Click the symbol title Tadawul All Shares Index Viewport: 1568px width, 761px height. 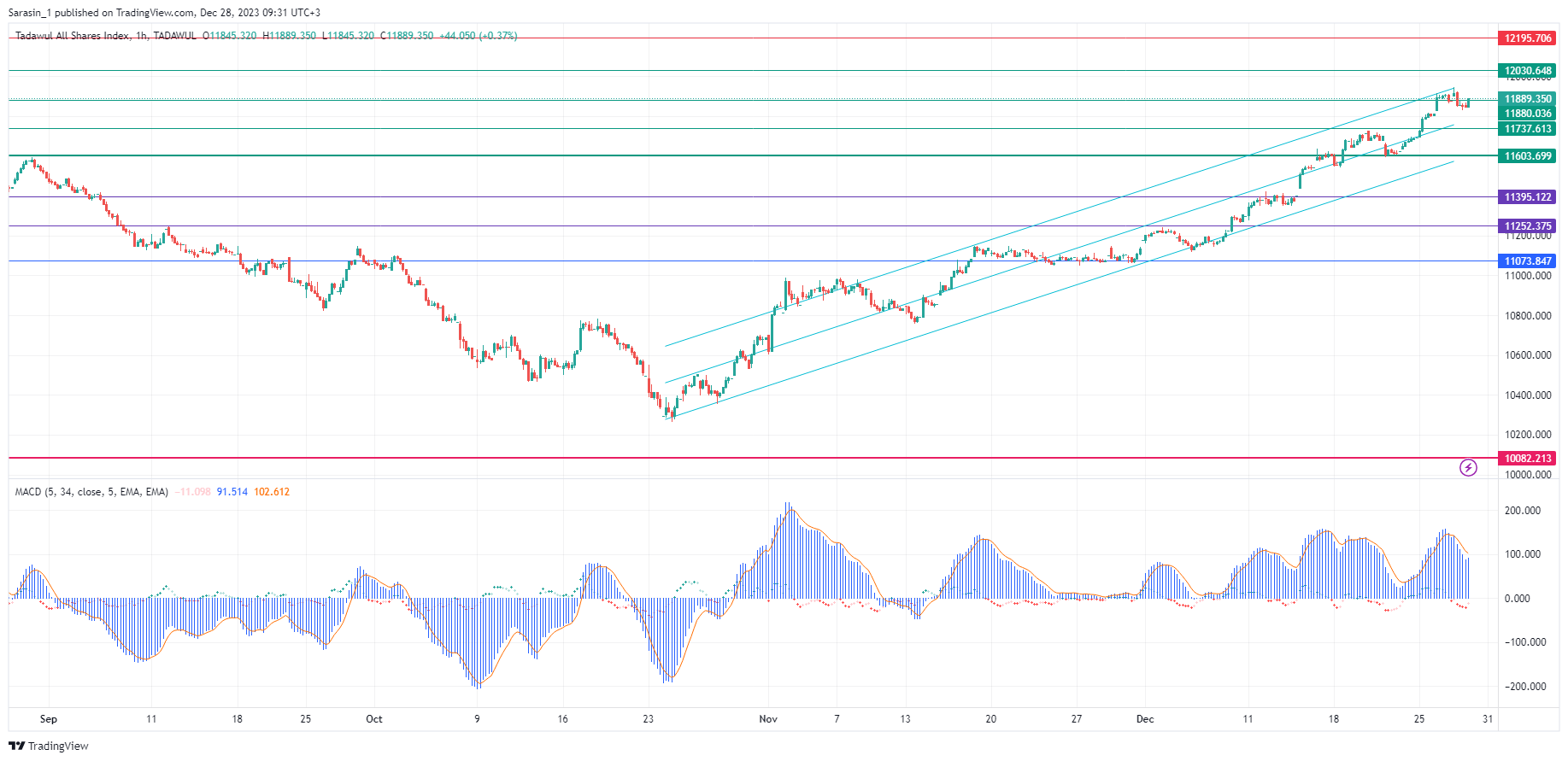73,36
